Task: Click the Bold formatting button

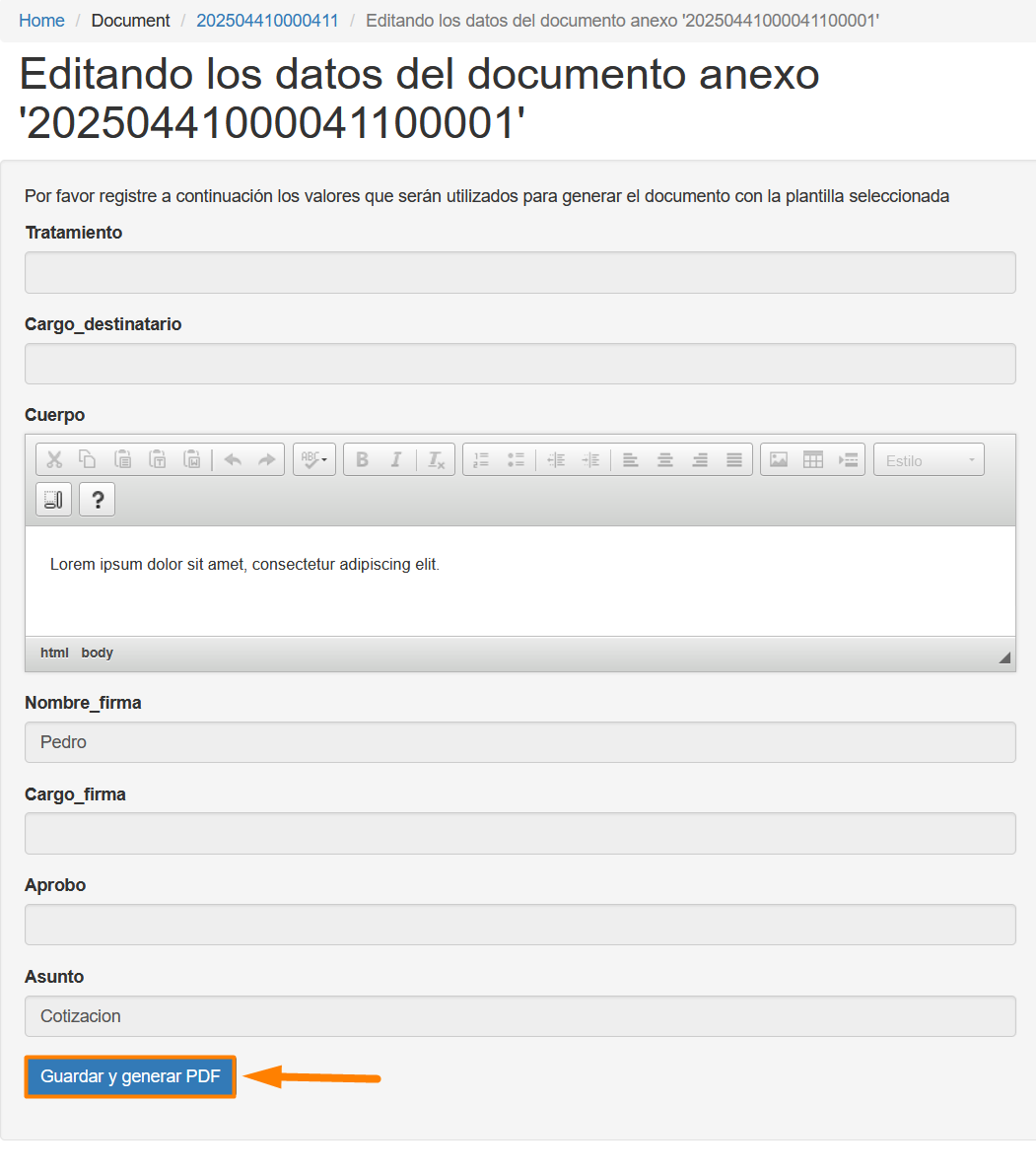Action: 362,459
